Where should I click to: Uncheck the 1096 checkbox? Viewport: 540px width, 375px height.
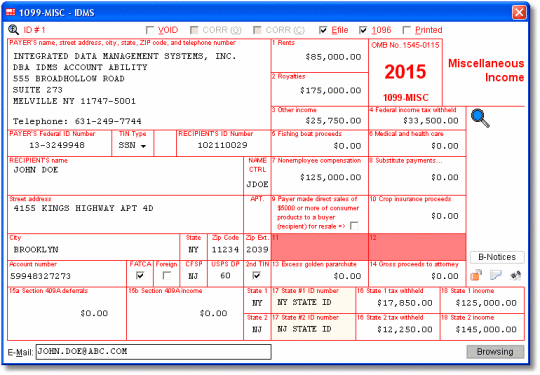[363, 30]
